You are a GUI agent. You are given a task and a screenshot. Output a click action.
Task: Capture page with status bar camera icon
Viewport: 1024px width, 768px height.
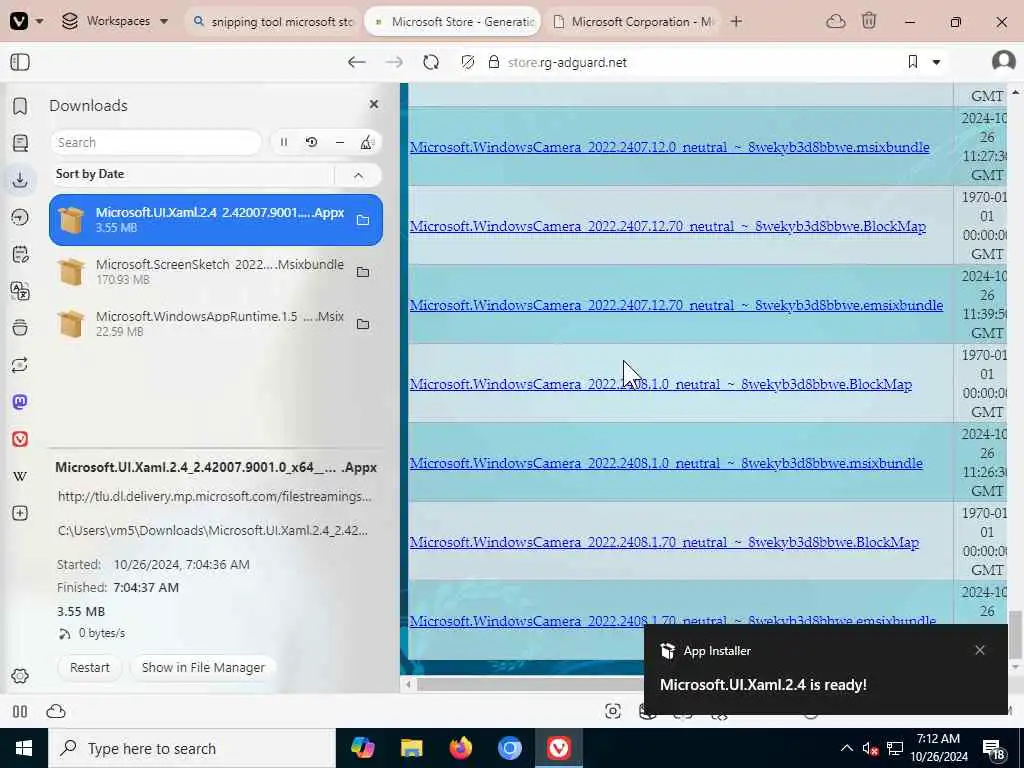click(x=613, y=711)
